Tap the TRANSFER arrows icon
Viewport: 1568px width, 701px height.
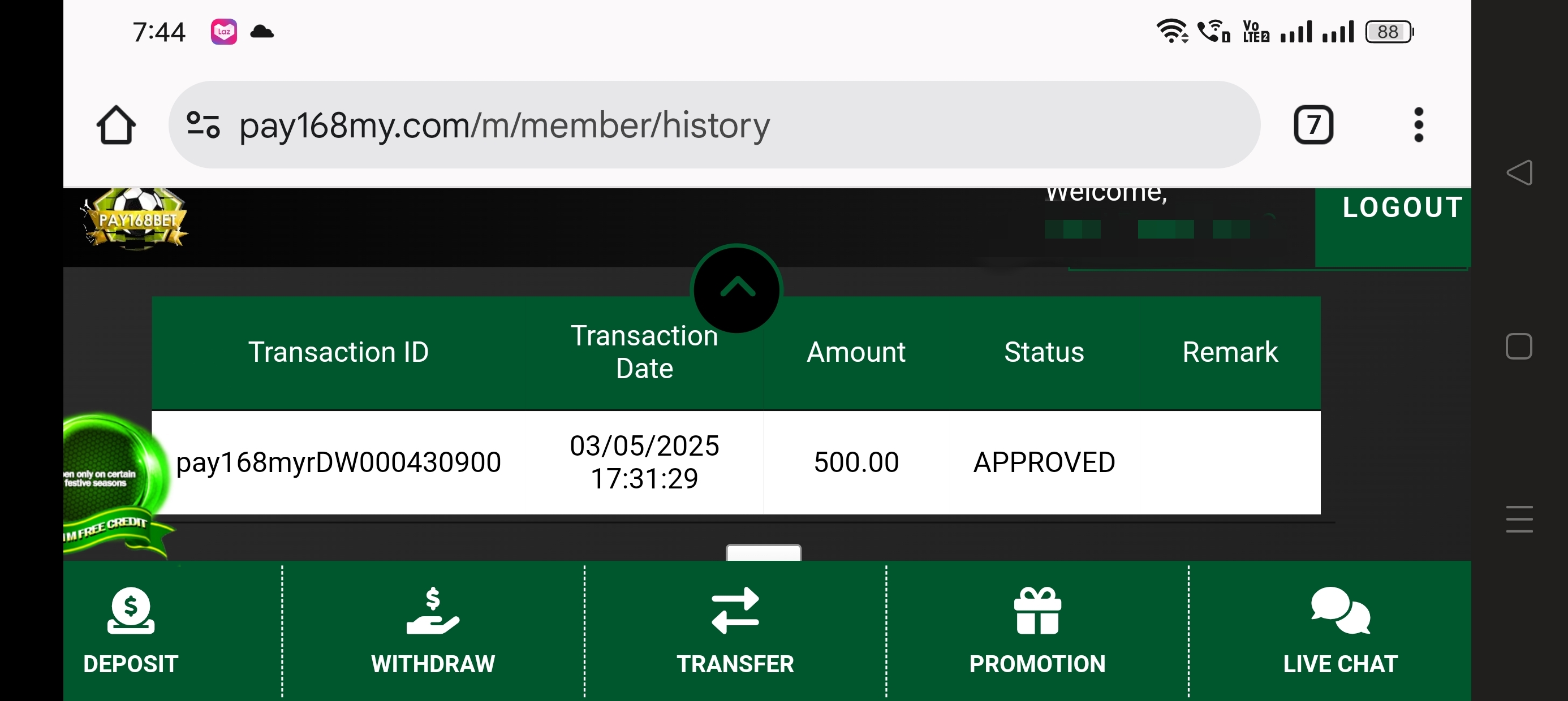coord(735,611)
